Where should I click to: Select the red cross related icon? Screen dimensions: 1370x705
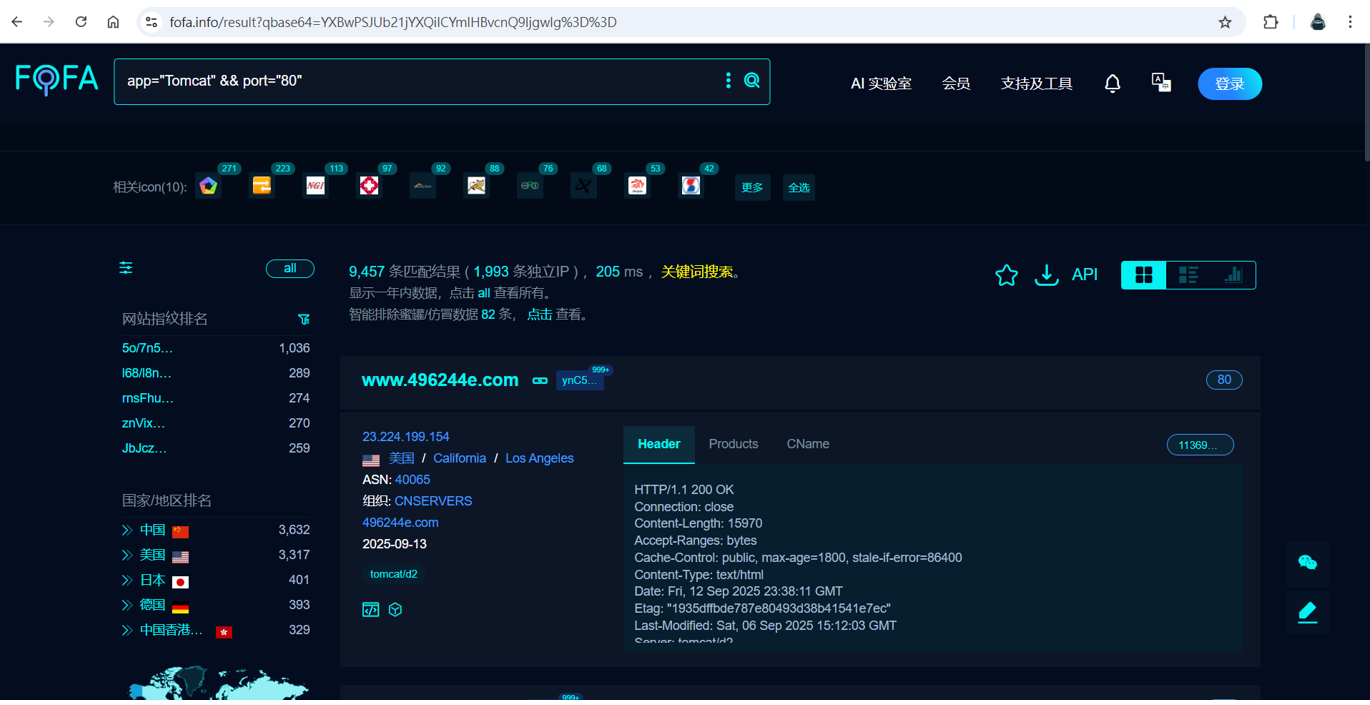tap(369, 186)
